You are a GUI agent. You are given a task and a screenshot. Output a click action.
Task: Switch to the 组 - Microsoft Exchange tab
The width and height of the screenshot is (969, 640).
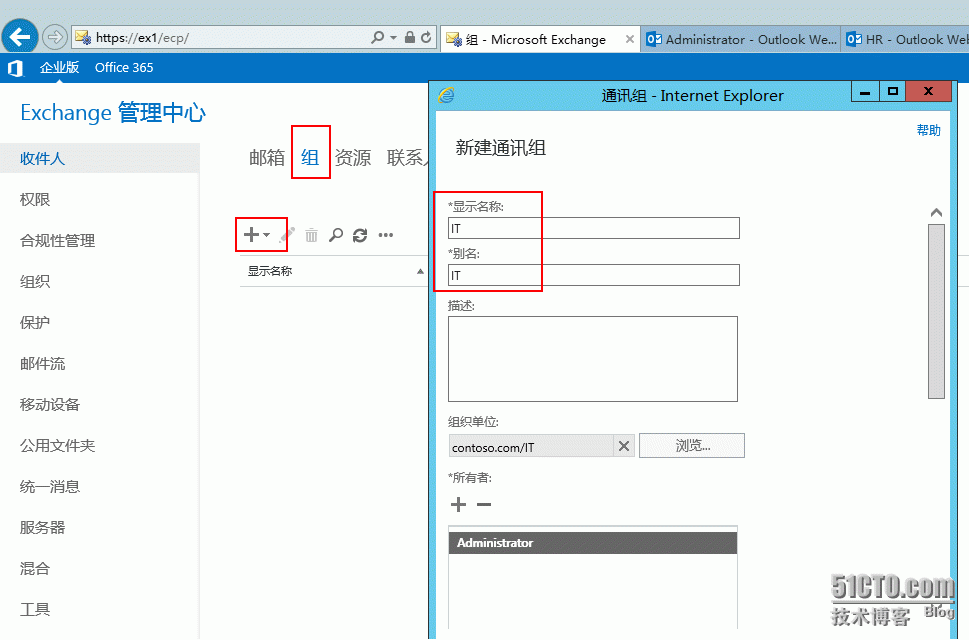535,40
